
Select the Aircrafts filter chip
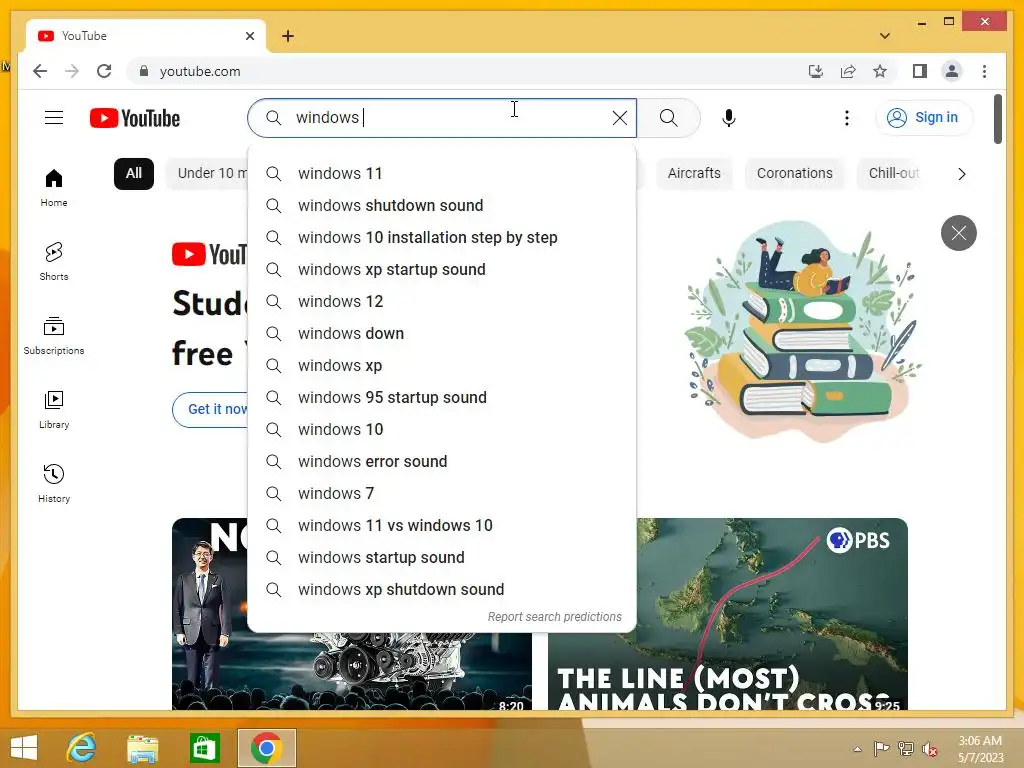(694, 174)
